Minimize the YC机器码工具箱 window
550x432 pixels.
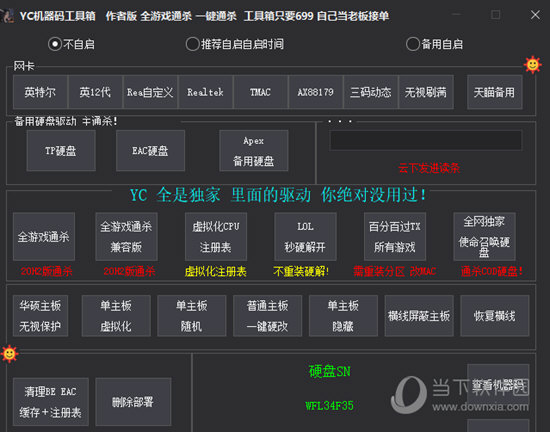456,15
